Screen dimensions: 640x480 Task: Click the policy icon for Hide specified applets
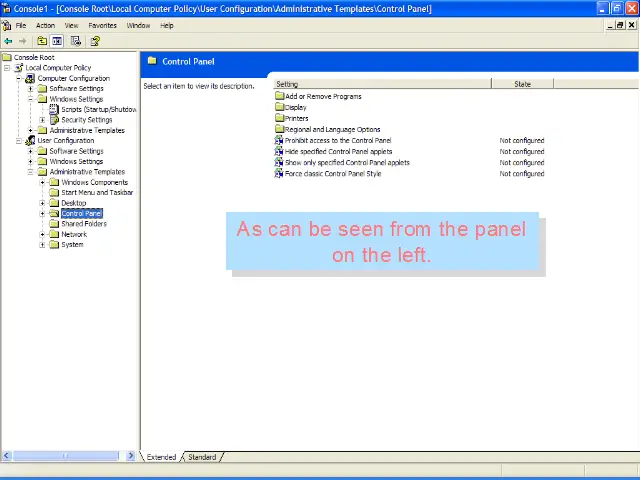279,151
